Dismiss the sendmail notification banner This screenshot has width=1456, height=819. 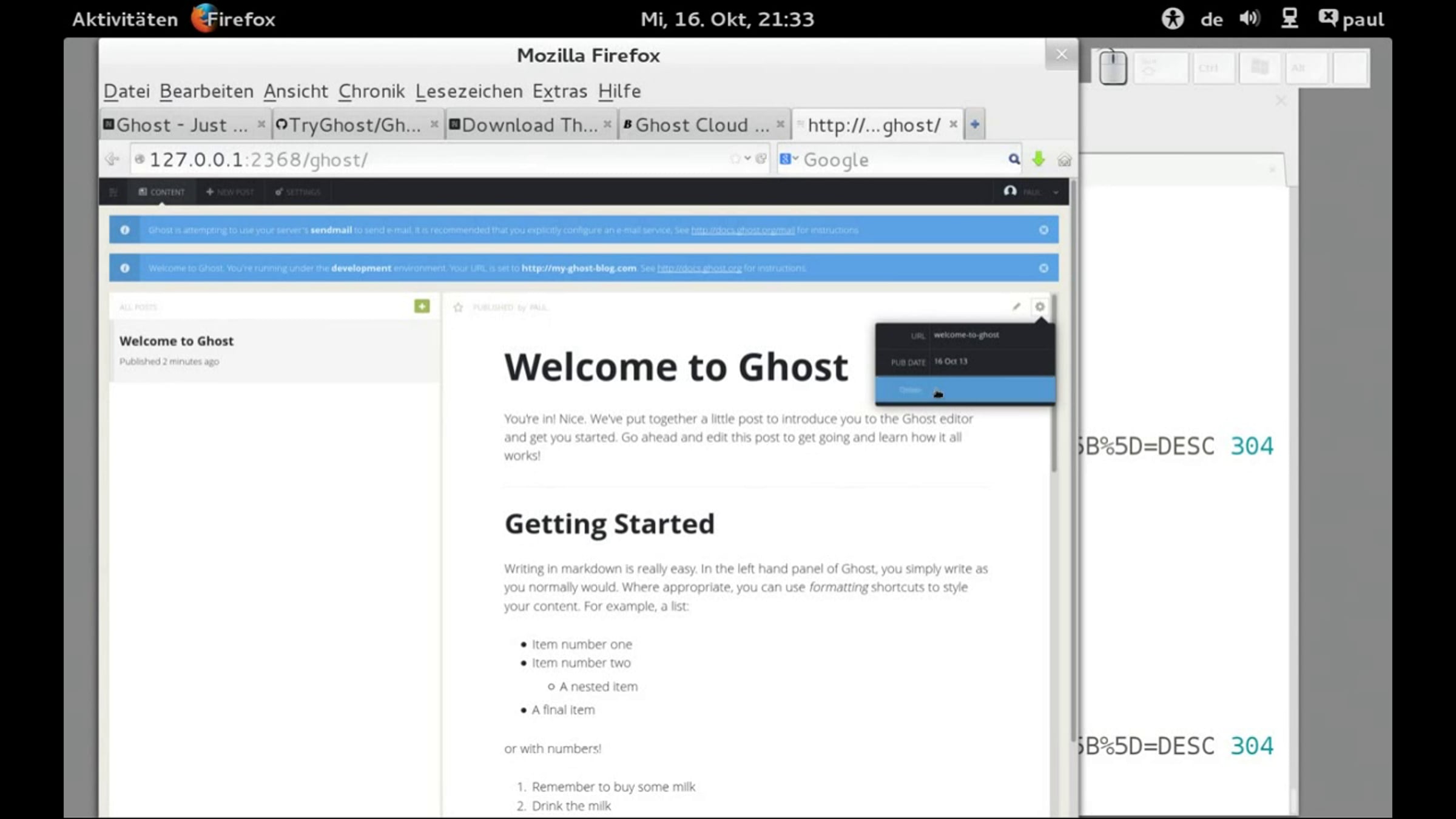pos(1043,230)
